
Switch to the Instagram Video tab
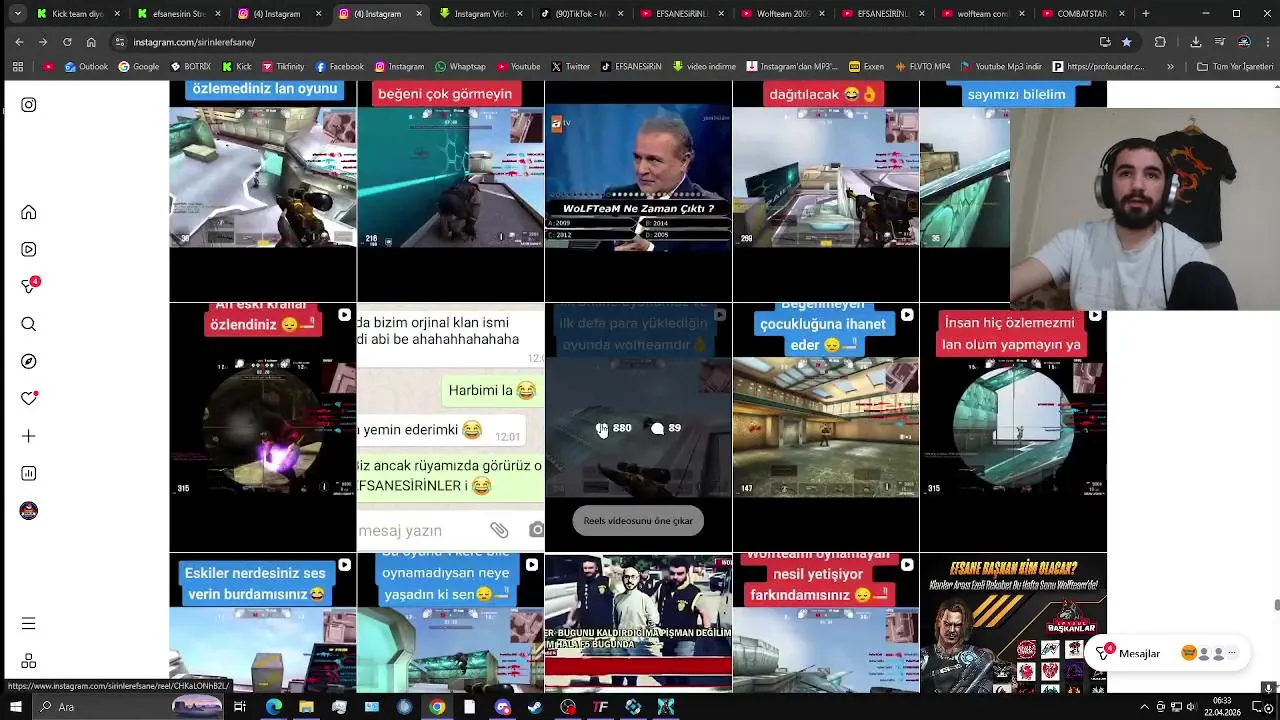tap(479, 14)
